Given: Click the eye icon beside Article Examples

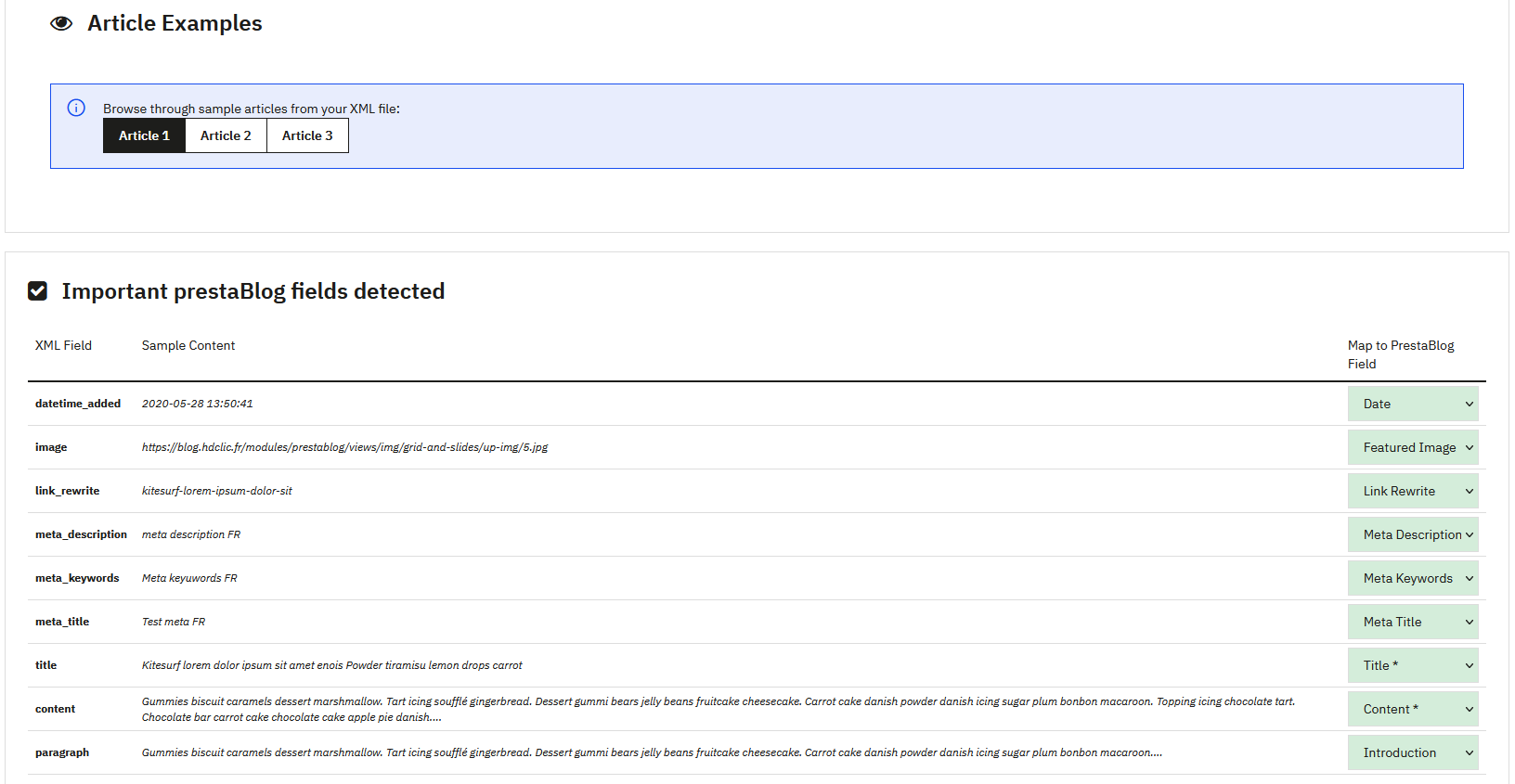Looking at the screenshot, I should pyautogui.click(x=61, y=23).
